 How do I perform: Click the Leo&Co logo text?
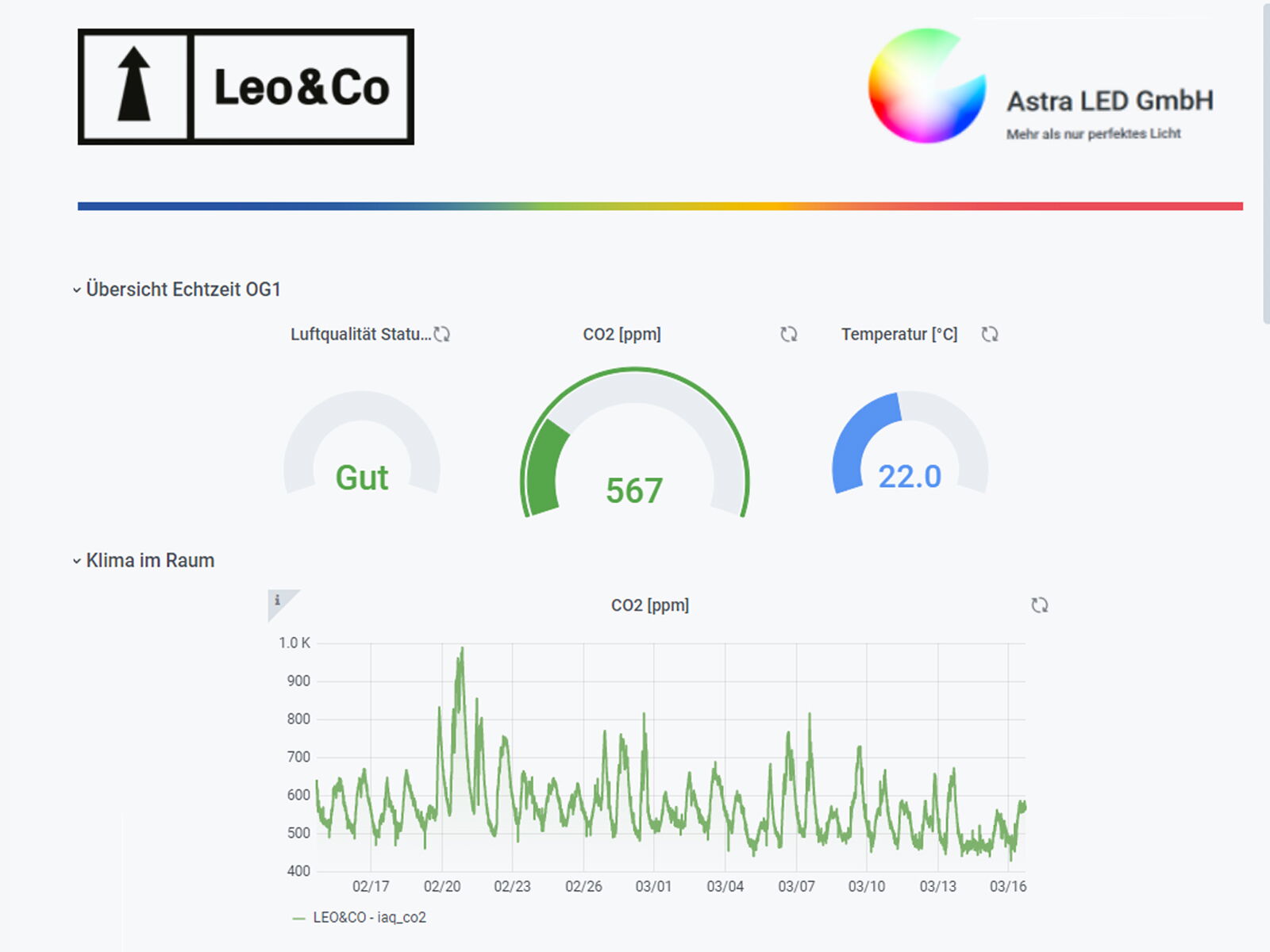click(302, 87)
